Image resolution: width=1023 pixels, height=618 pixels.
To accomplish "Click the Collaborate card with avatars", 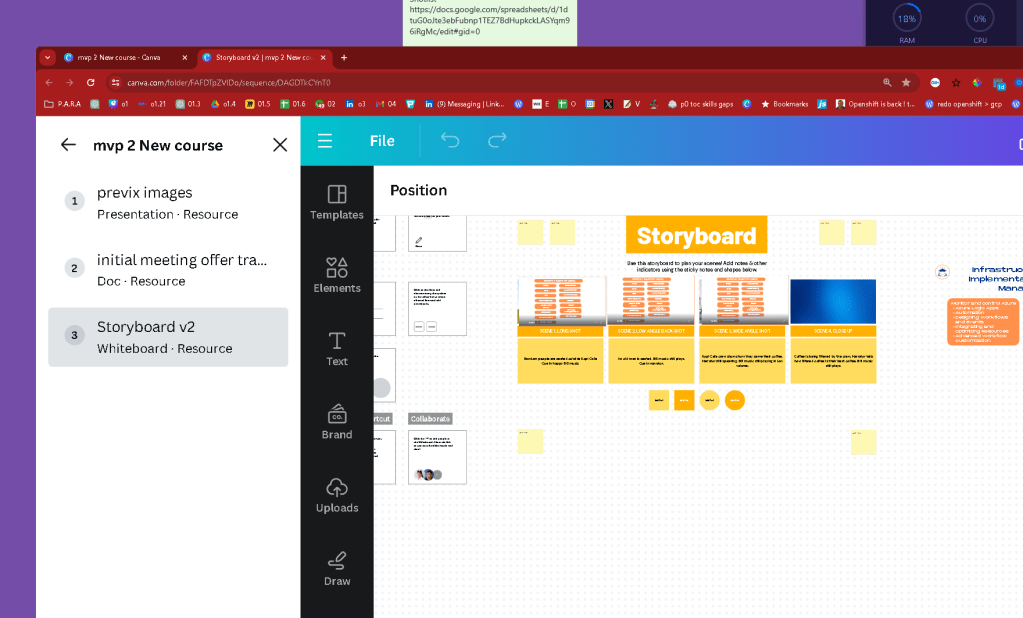I will 437,457.
